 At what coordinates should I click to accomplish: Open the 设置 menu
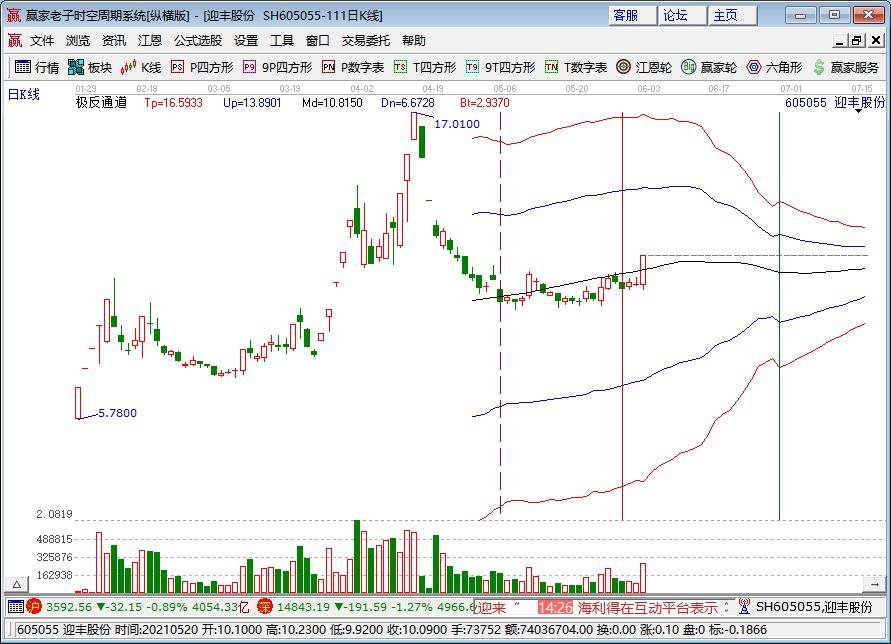246,40
